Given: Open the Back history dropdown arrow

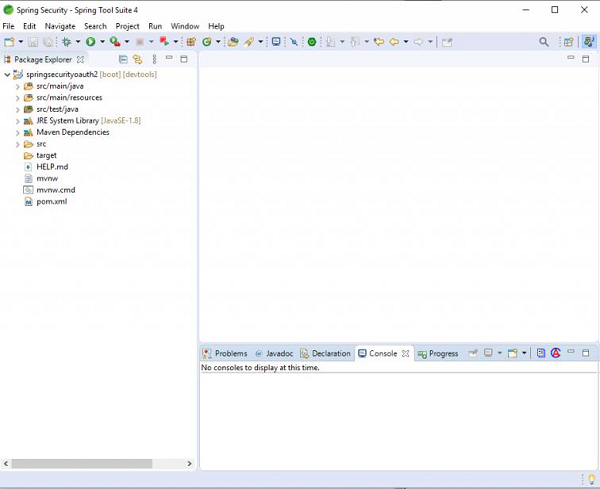Looking at the screenshot, I should tap(406, 42).
